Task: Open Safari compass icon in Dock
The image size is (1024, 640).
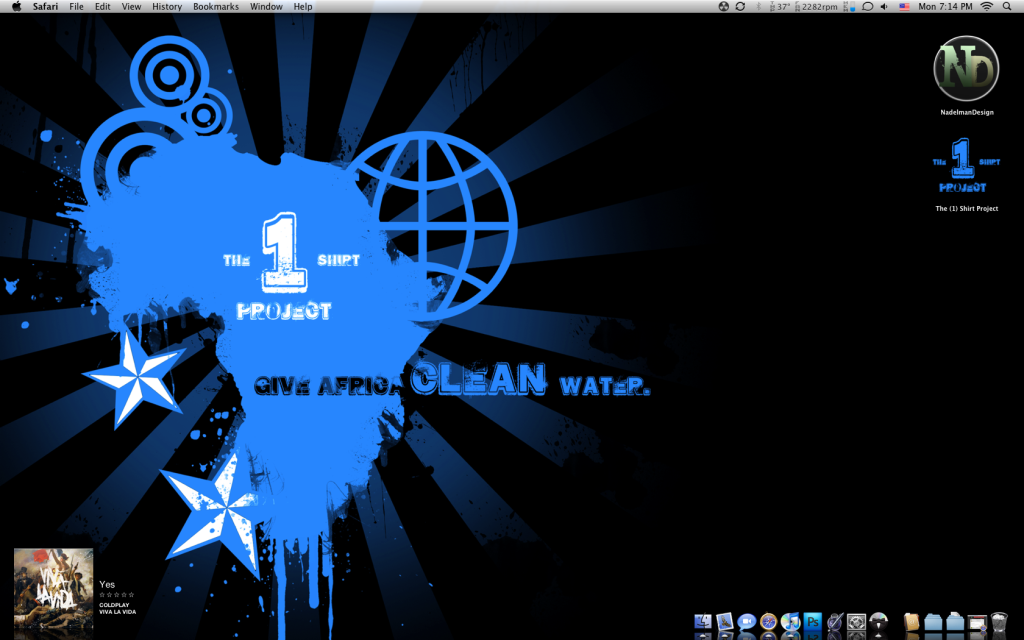Action: tap(769, 621)
